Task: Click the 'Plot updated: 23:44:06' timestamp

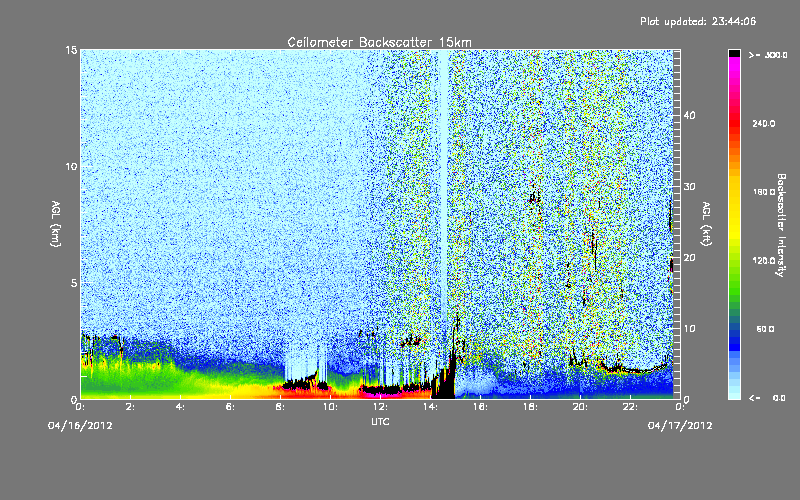Action: (x=698, y=21)
